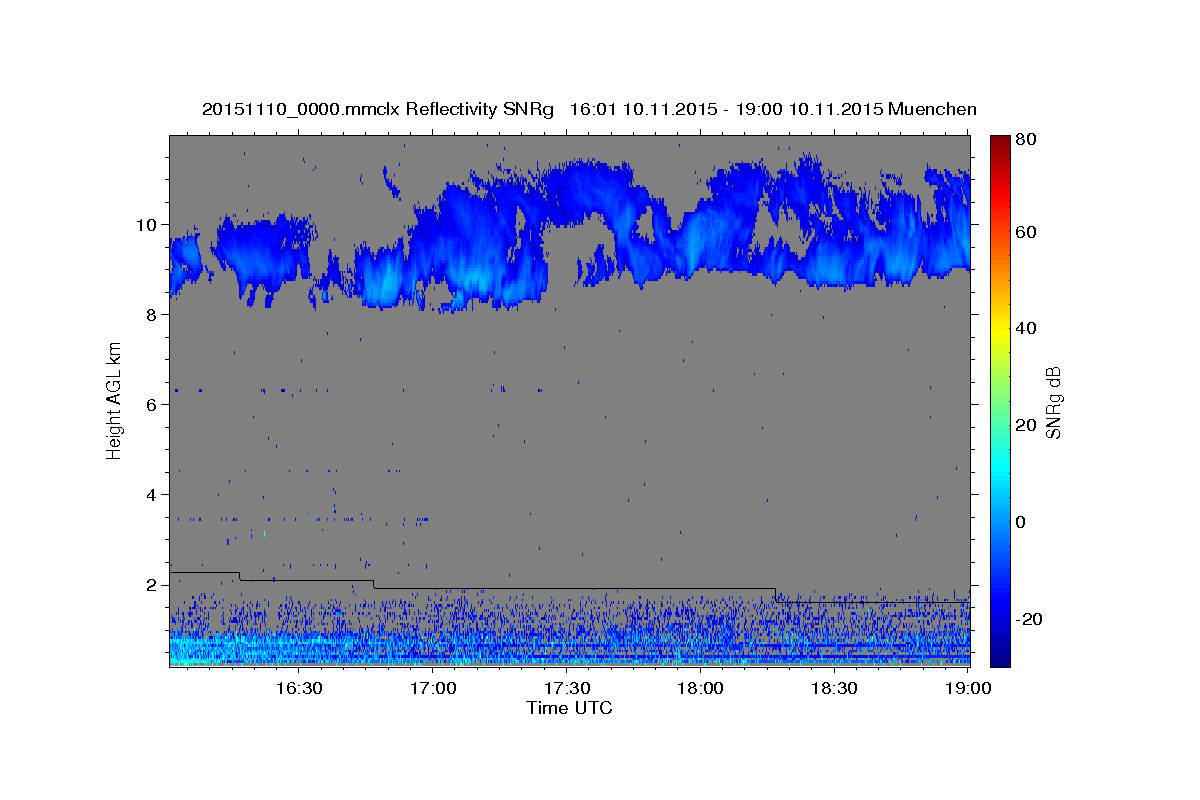Click the 'SNRg dB' colorbar label
1200x800 pixels.
[1052, 402]
